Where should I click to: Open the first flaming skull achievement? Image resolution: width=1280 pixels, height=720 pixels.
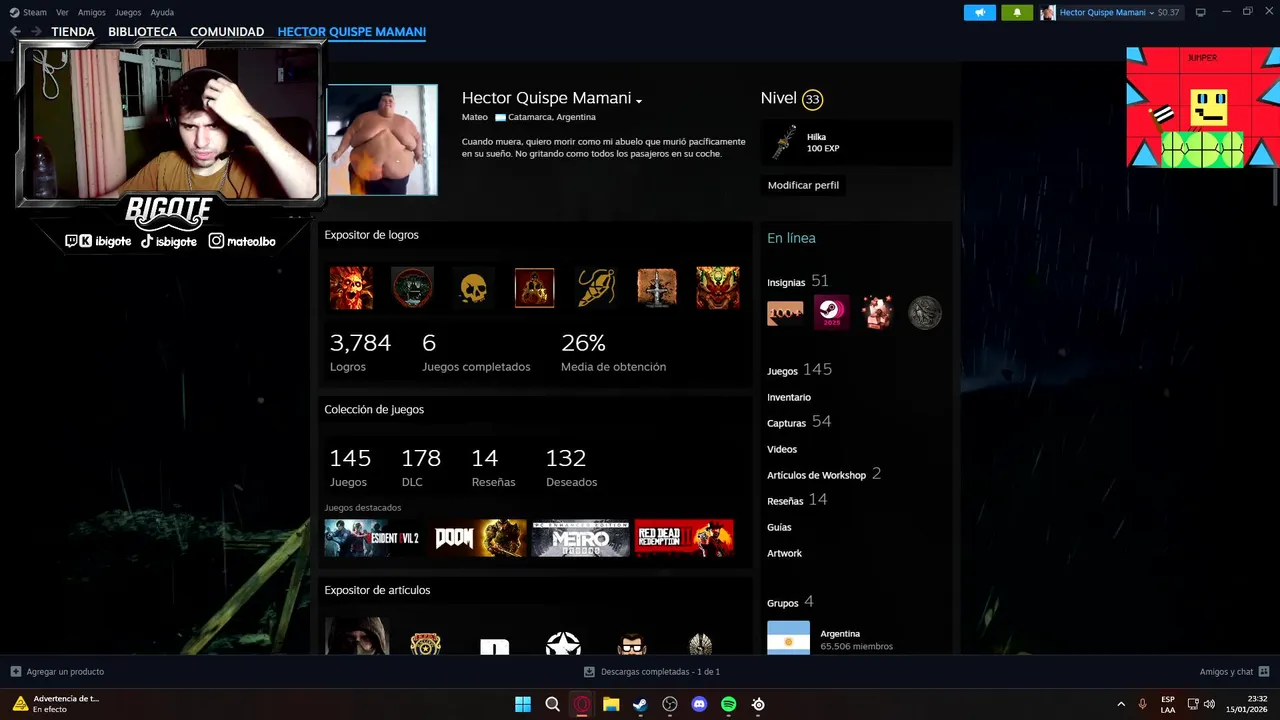click(351, 287)
